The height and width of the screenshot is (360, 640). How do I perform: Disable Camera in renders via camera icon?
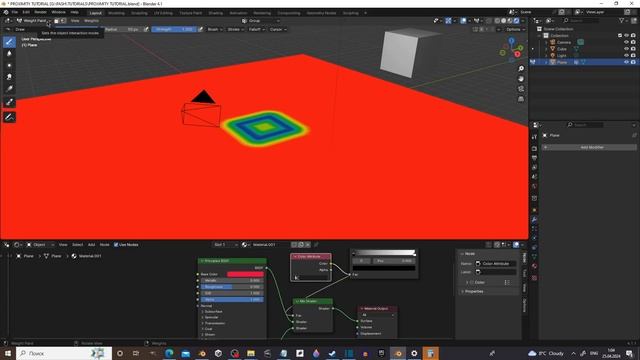point(633,42)
